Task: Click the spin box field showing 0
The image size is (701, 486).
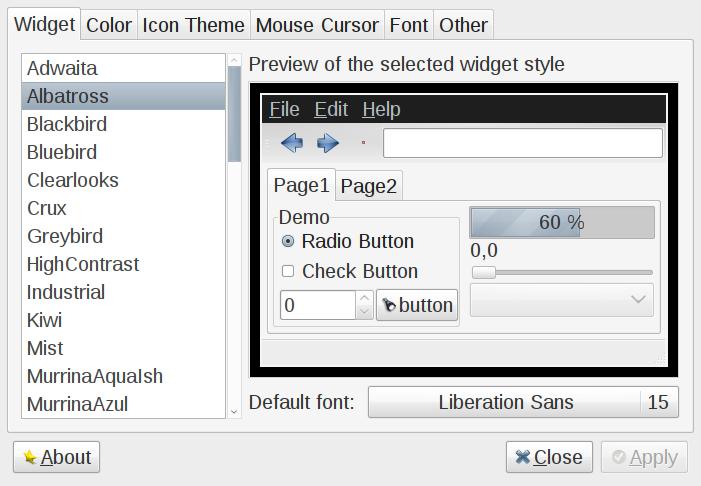Action: [x=318, y=305]
